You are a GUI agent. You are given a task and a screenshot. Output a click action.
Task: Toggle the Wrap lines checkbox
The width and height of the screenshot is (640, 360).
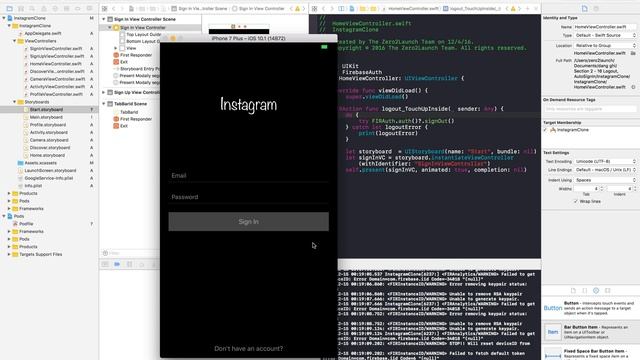coord(576,201)
